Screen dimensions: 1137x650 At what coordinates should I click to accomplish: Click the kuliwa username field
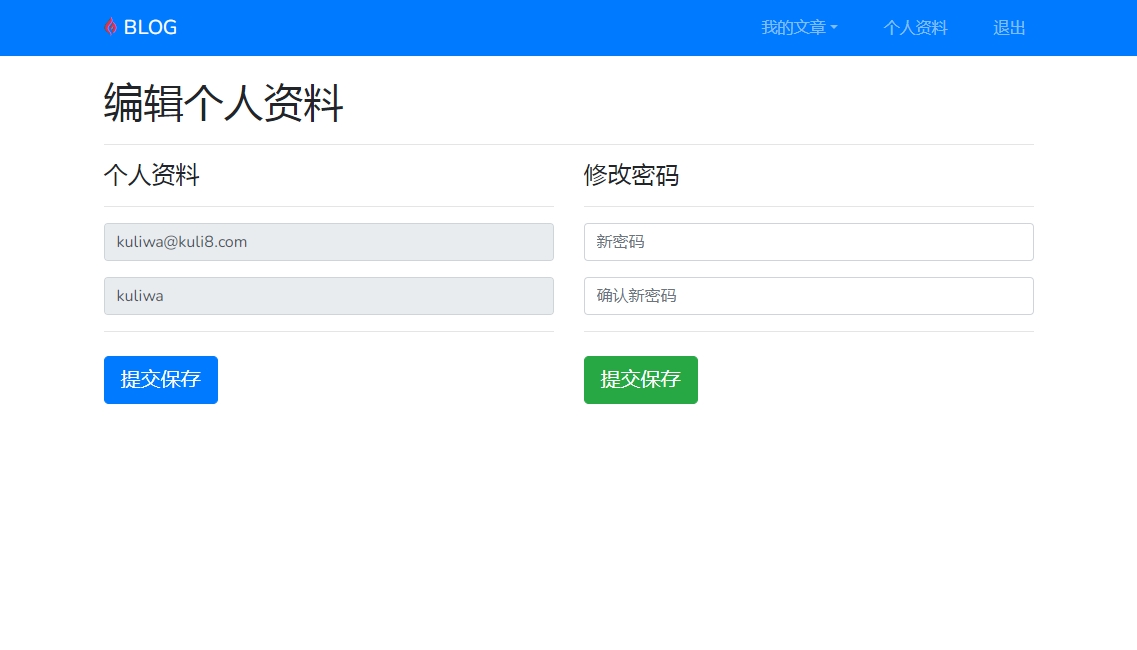tap(328, 296)
